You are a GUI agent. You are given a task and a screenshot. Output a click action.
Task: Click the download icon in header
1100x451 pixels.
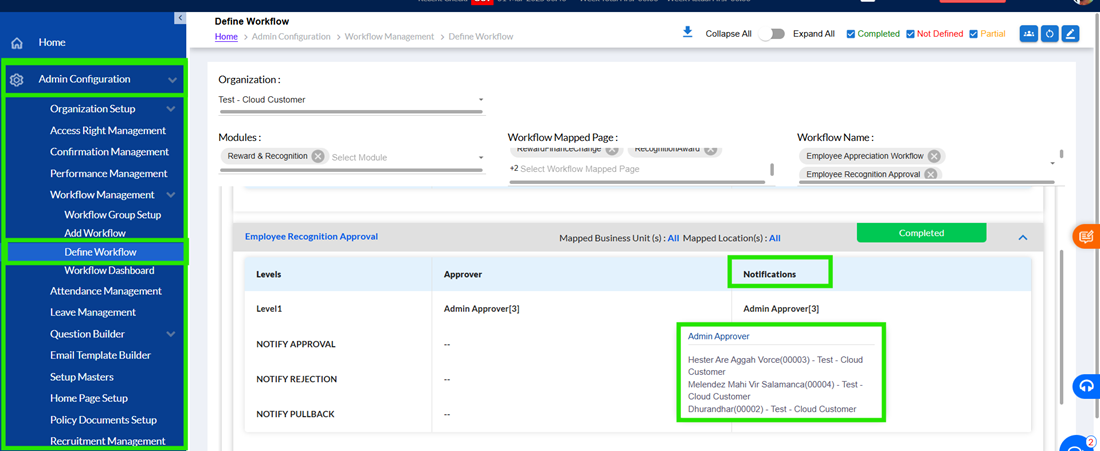688,32
